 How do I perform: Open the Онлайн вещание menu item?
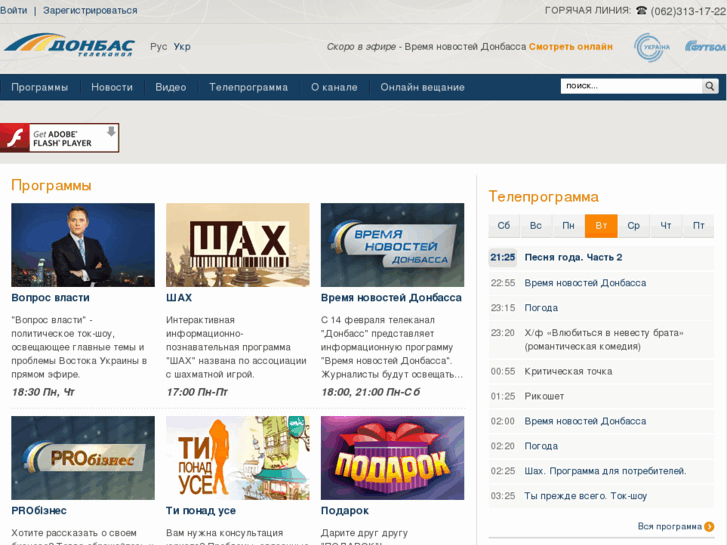click(x=422, y=87)
